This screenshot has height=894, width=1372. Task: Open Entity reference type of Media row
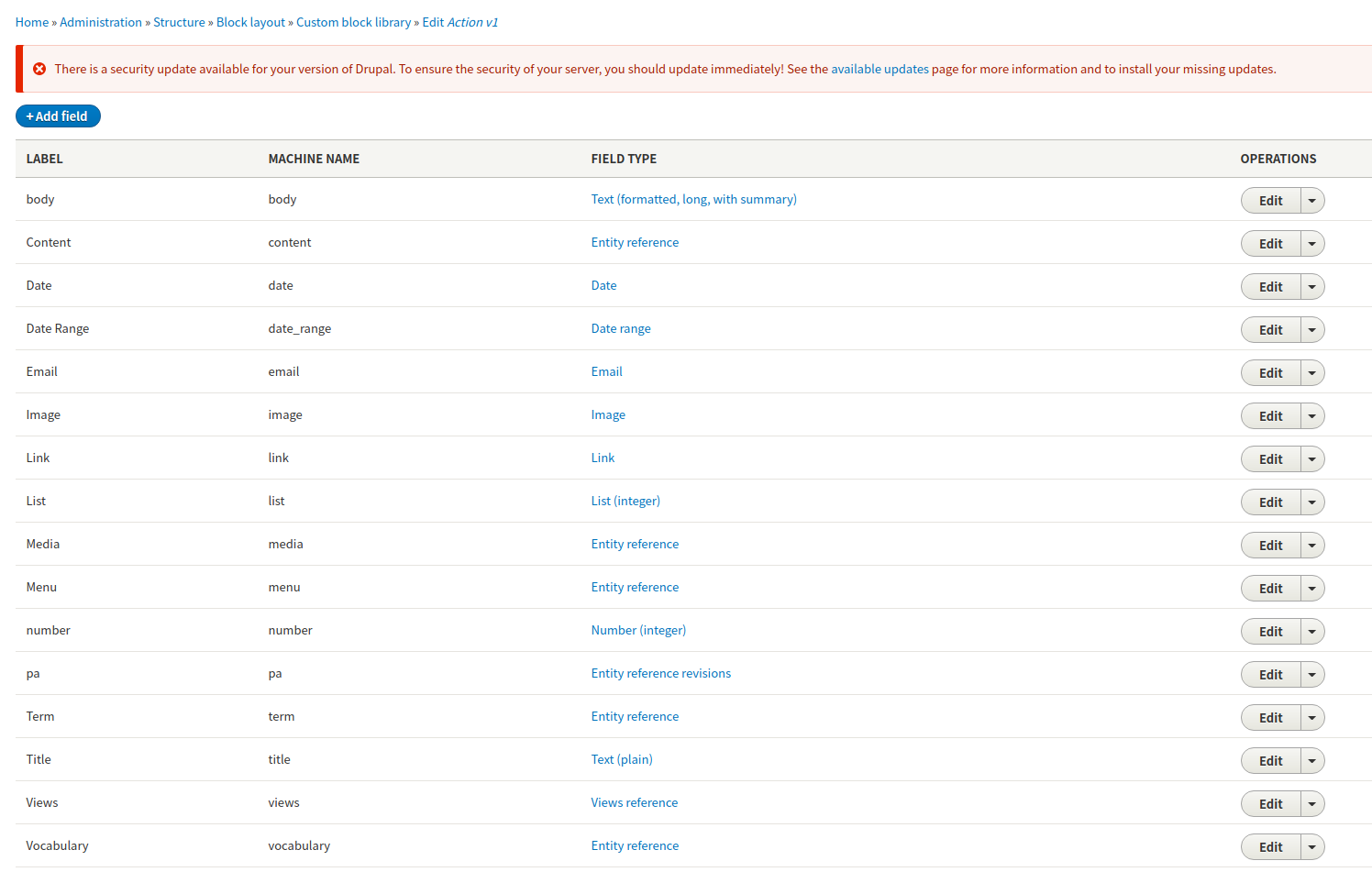[x=635, y=544]
